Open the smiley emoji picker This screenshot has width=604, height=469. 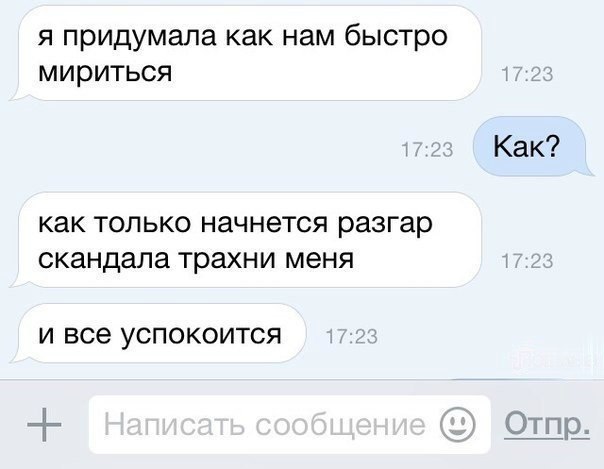(x=457, y=425)
